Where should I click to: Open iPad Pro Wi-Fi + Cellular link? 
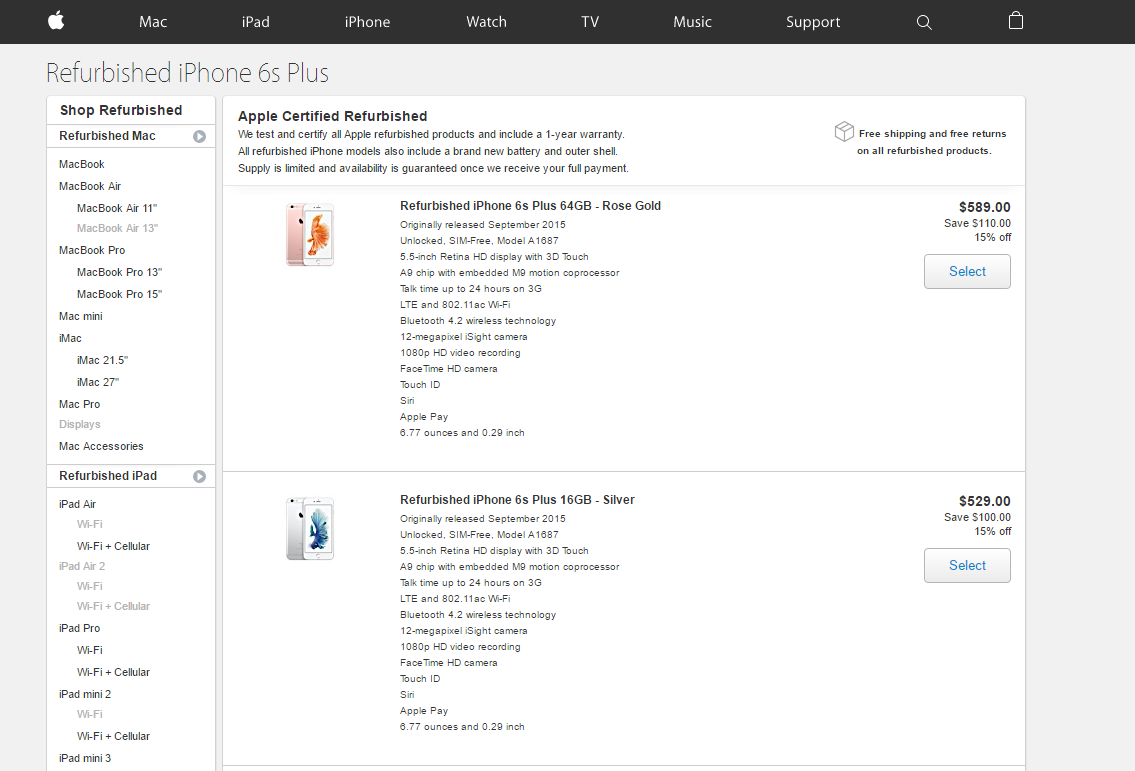tap(114, 672)
